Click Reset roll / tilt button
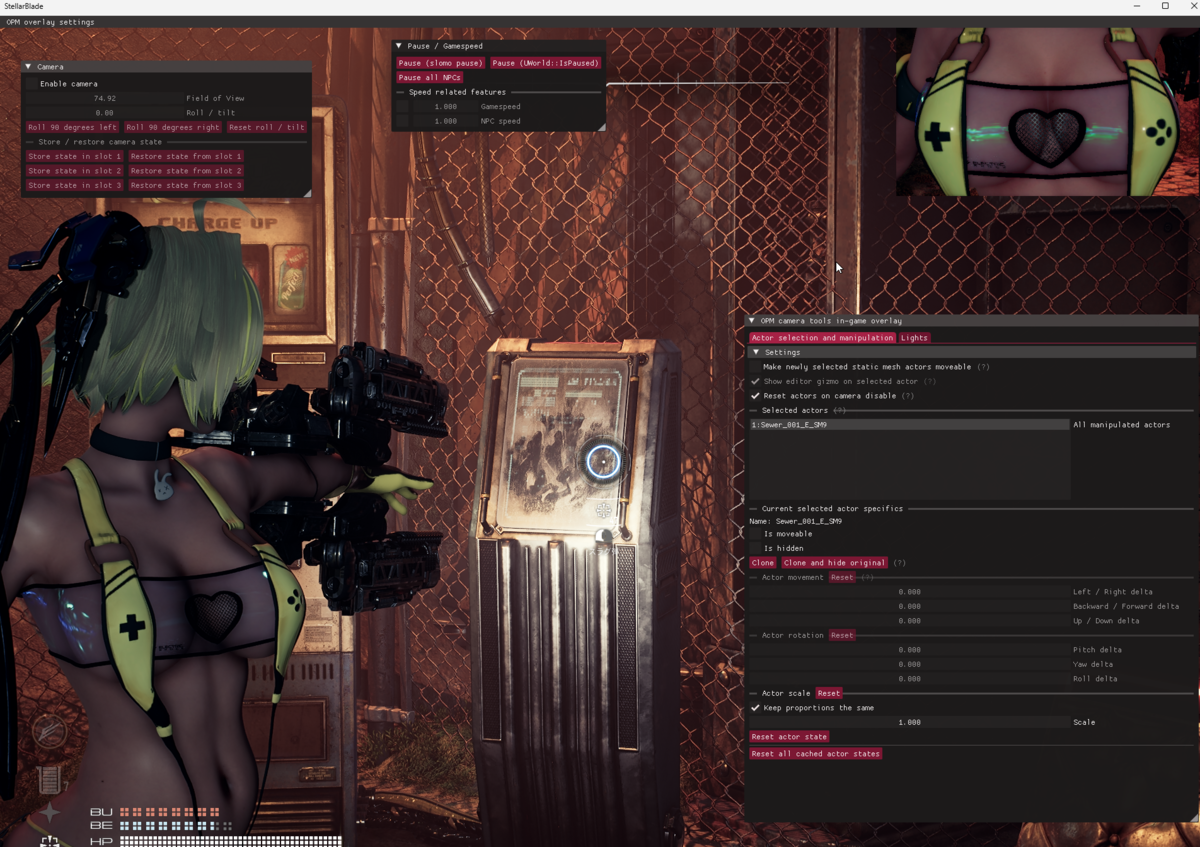The width and height of the screenshot is (1200, 847). coord(267,128)
